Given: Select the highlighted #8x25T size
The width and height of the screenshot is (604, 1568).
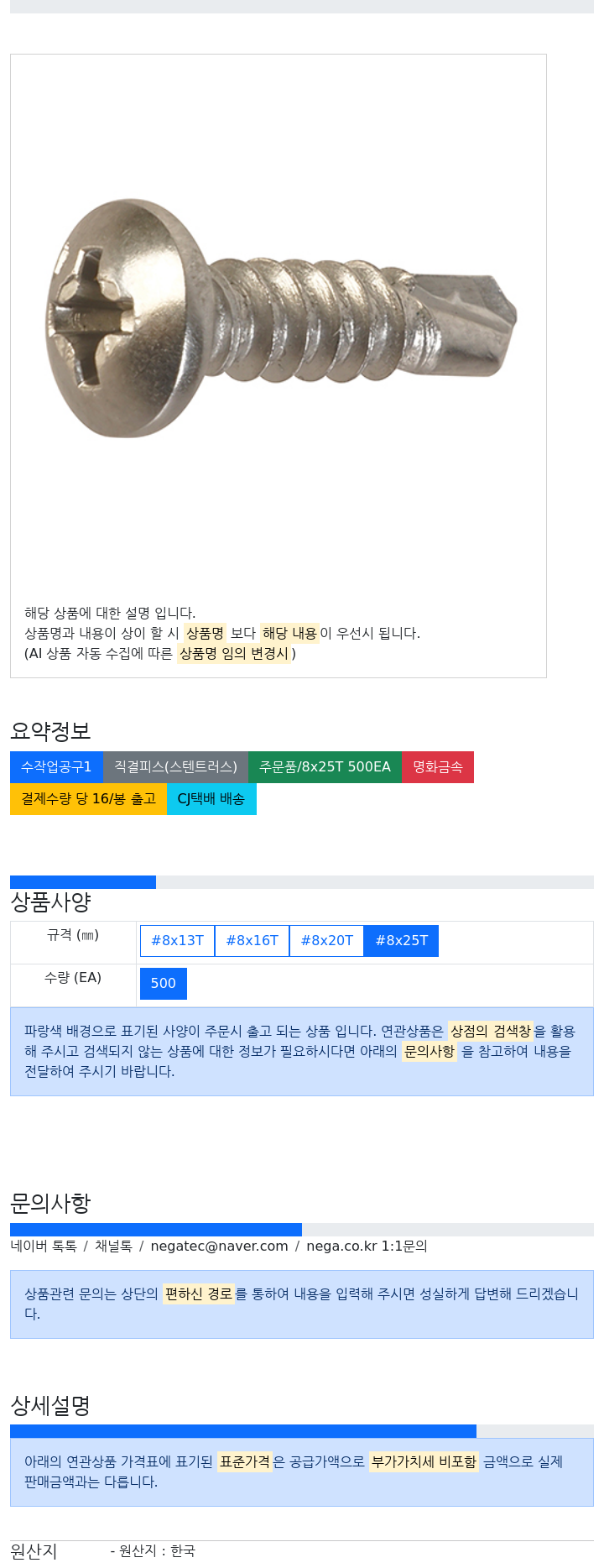Looking at the screenshot, I should click(x=401, y=941).
